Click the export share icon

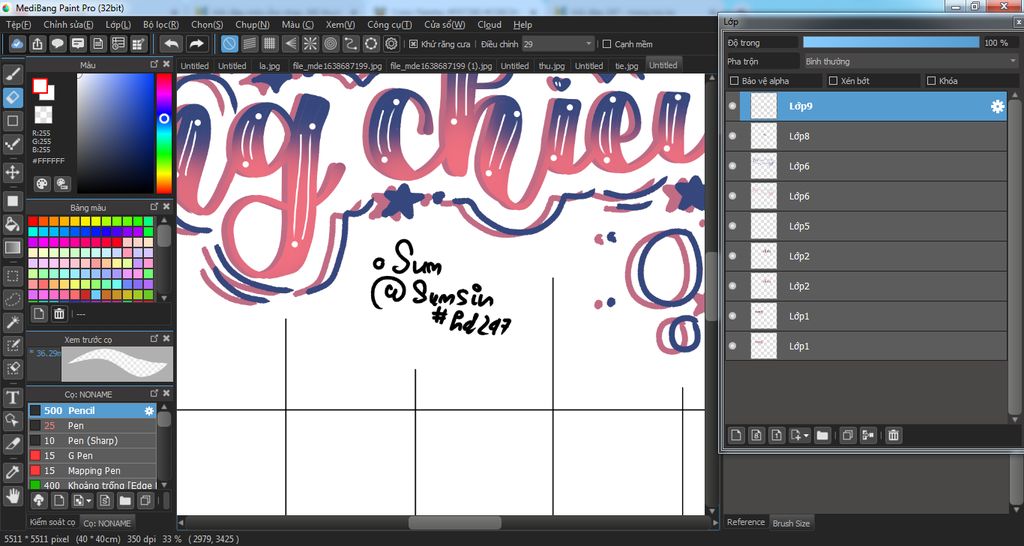(38, 44)
